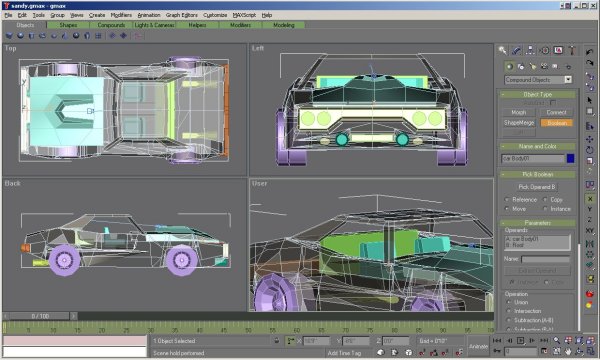Select the Copy radio option under Pick Boolean
This screenshot has width=600, height=360.
point(545,200)
